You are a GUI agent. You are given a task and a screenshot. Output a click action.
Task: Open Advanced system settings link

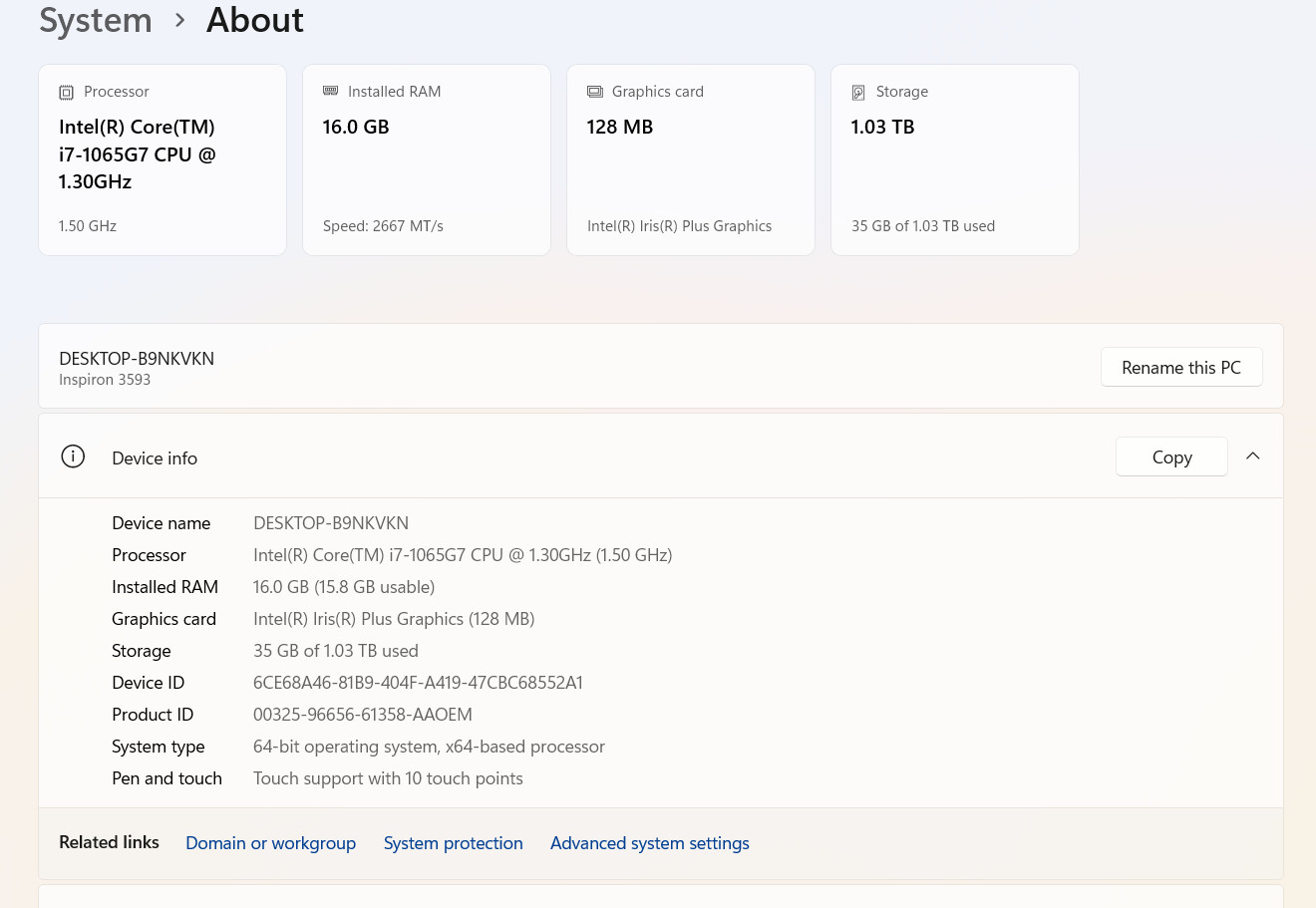click(x=650, y=843)
